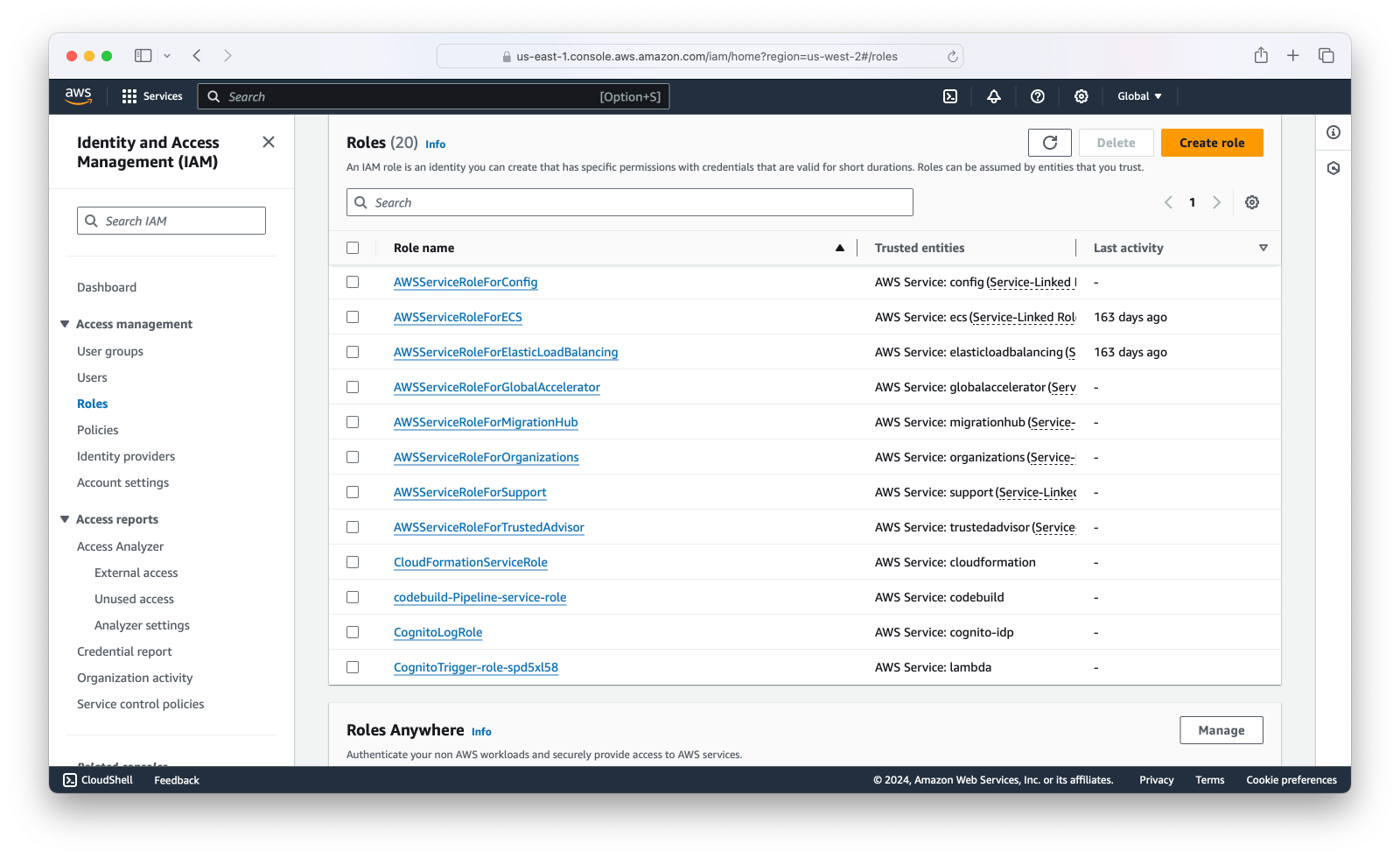Open Cookie preferences in footer

(x=1291, y=780)
